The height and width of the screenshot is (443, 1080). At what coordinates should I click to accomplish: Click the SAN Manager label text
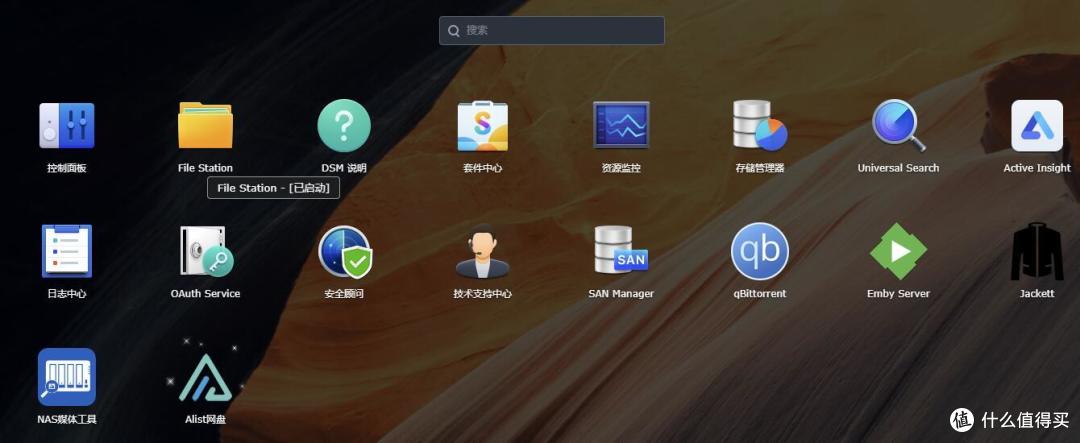click(x=621, y=293)
